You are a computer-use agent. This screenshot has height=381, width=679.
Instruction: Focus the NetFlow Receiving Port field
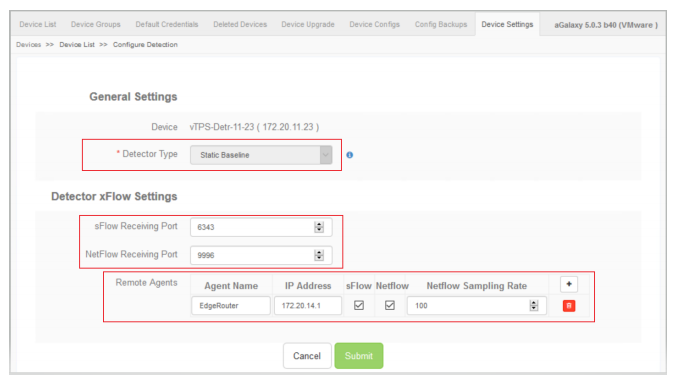click(261, 255)
